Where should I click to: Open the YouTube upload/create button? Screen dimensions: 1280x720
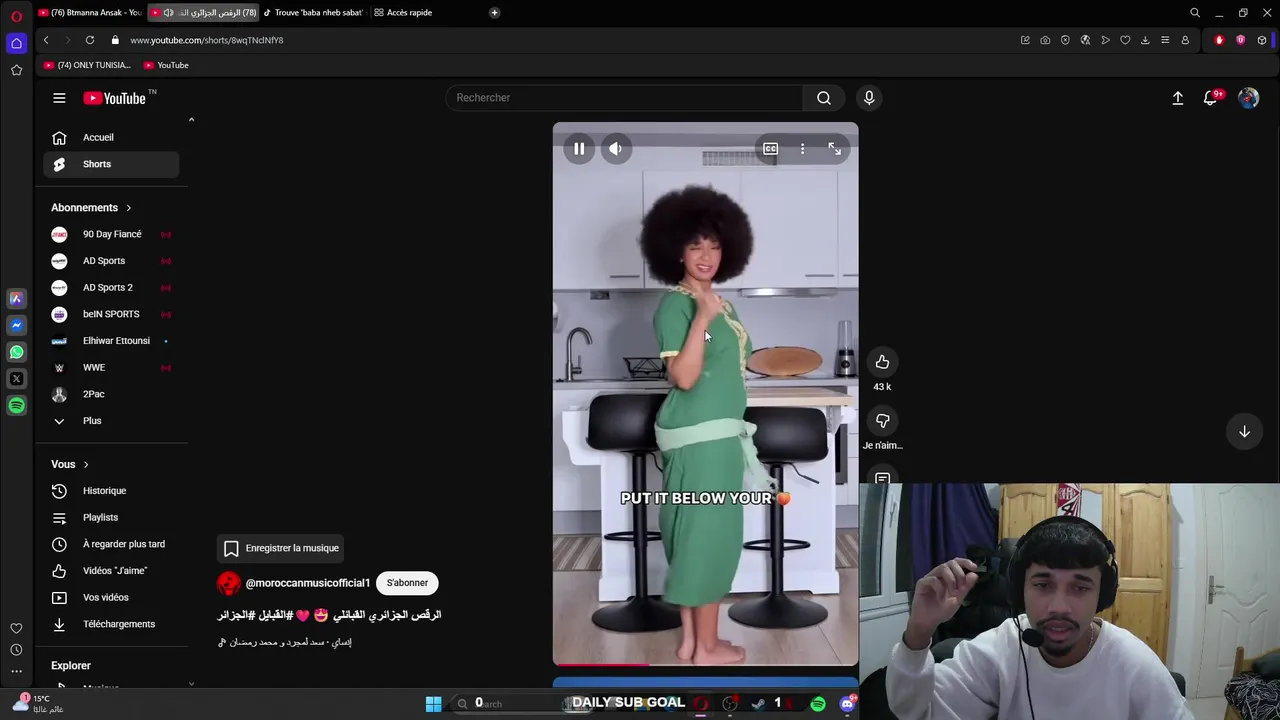(1178, 98)
